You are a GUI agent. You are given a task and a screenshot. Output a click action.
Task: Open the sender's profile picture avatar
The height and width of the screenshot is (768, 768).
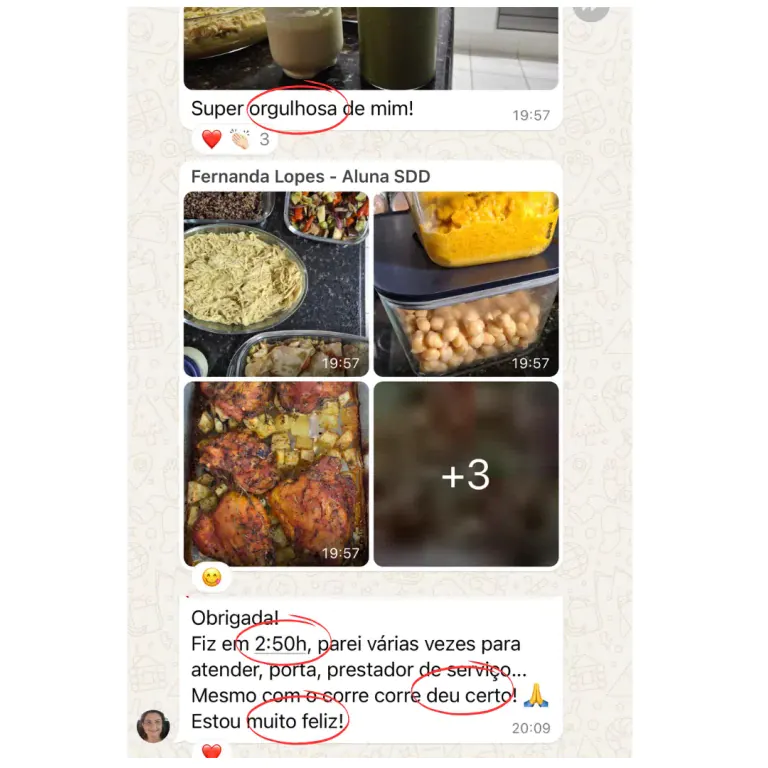153,726
